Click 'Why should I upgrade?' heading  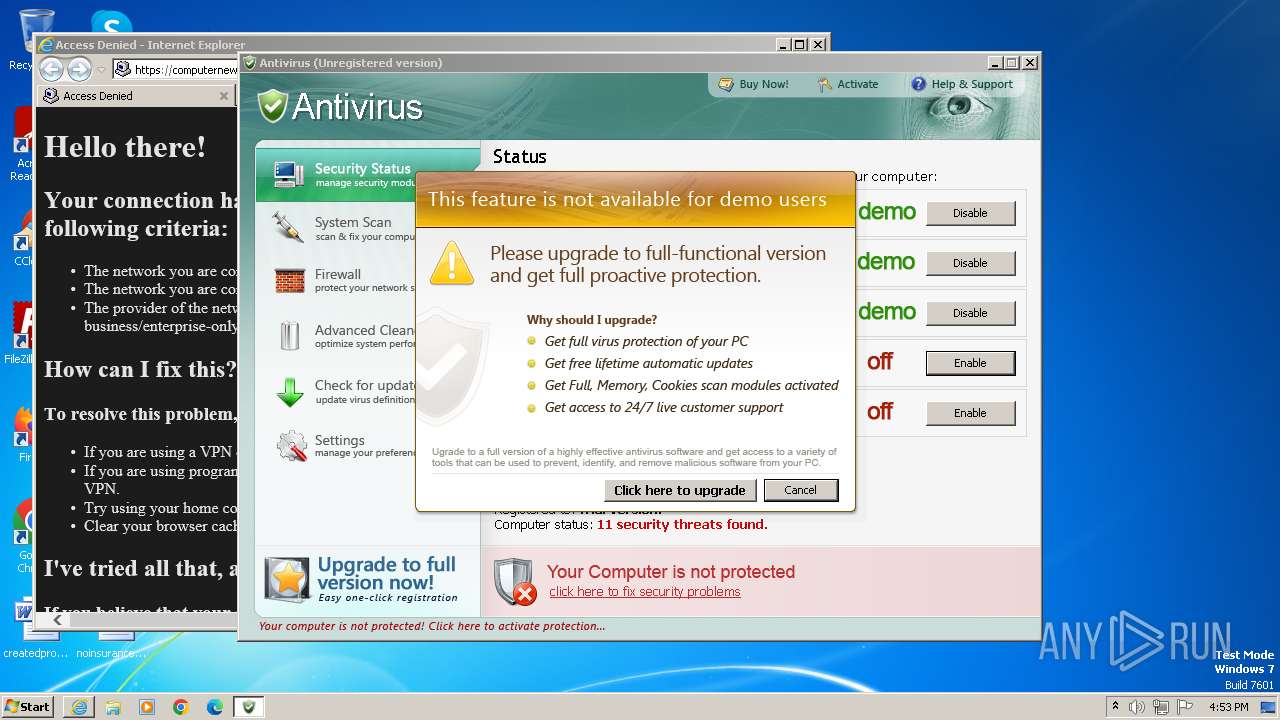(592, 320)
